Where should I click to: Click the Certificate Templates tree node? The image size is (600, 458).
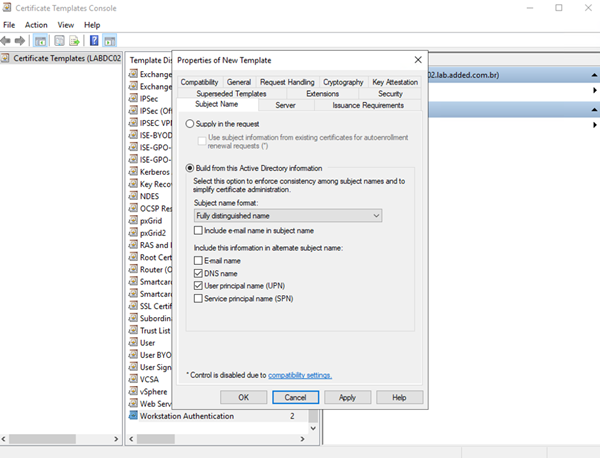click(x=60, y=58)
